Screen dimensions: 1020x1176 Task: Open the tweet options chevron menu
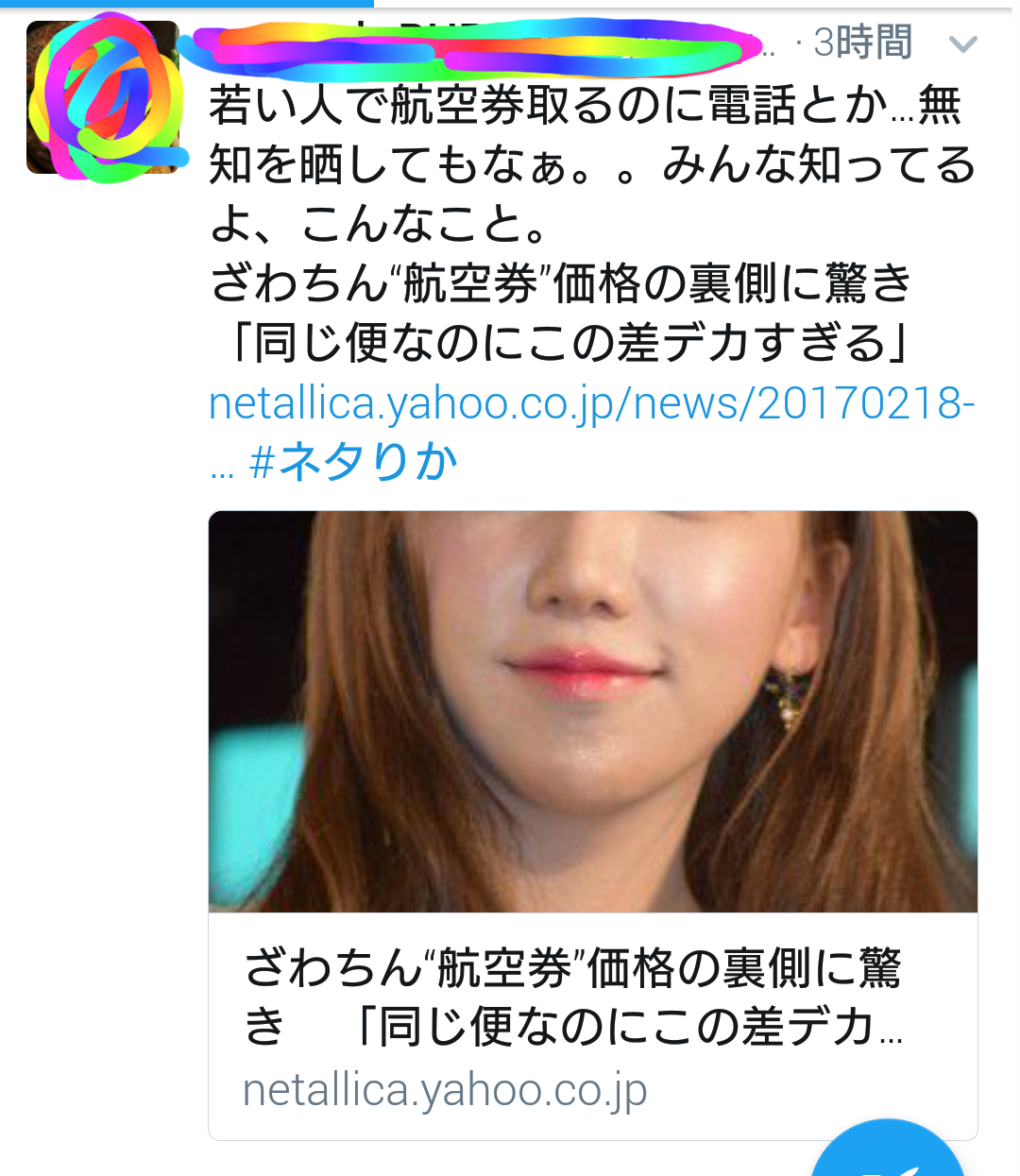coord(961,43)
